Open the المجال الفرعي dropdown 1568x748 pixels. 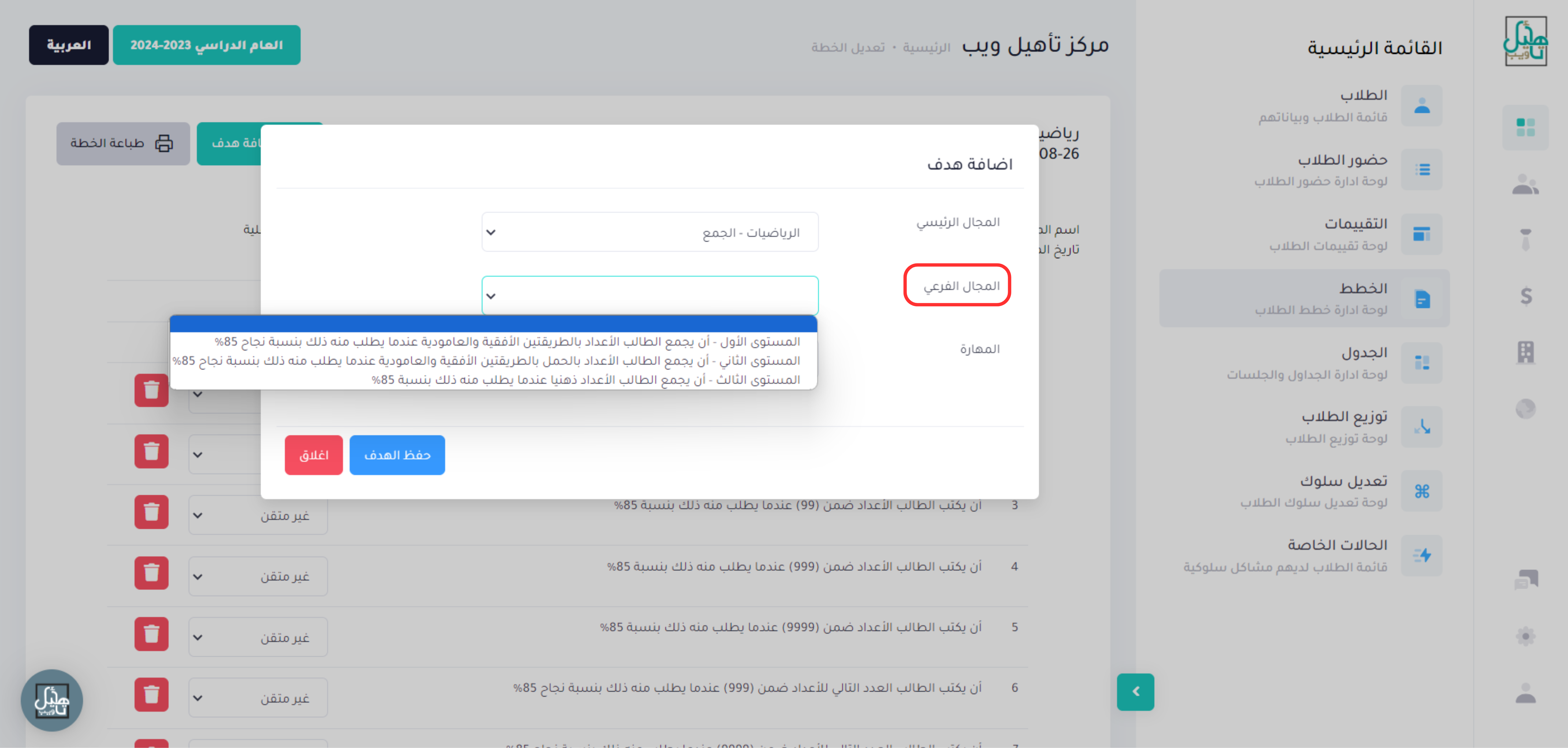click(649, 296)
